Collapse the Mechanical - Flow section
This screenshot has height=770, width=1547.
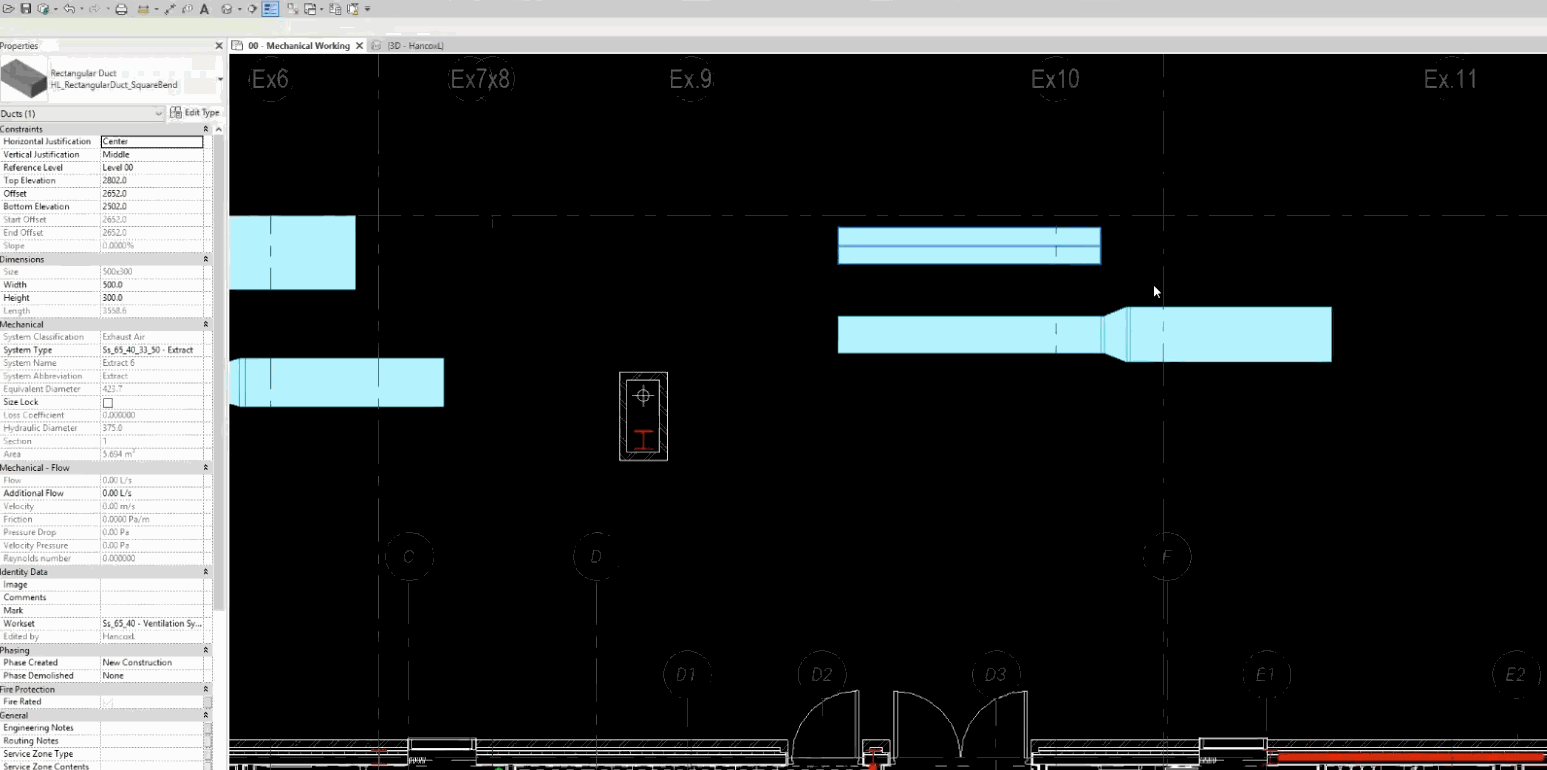coord(206,467)
